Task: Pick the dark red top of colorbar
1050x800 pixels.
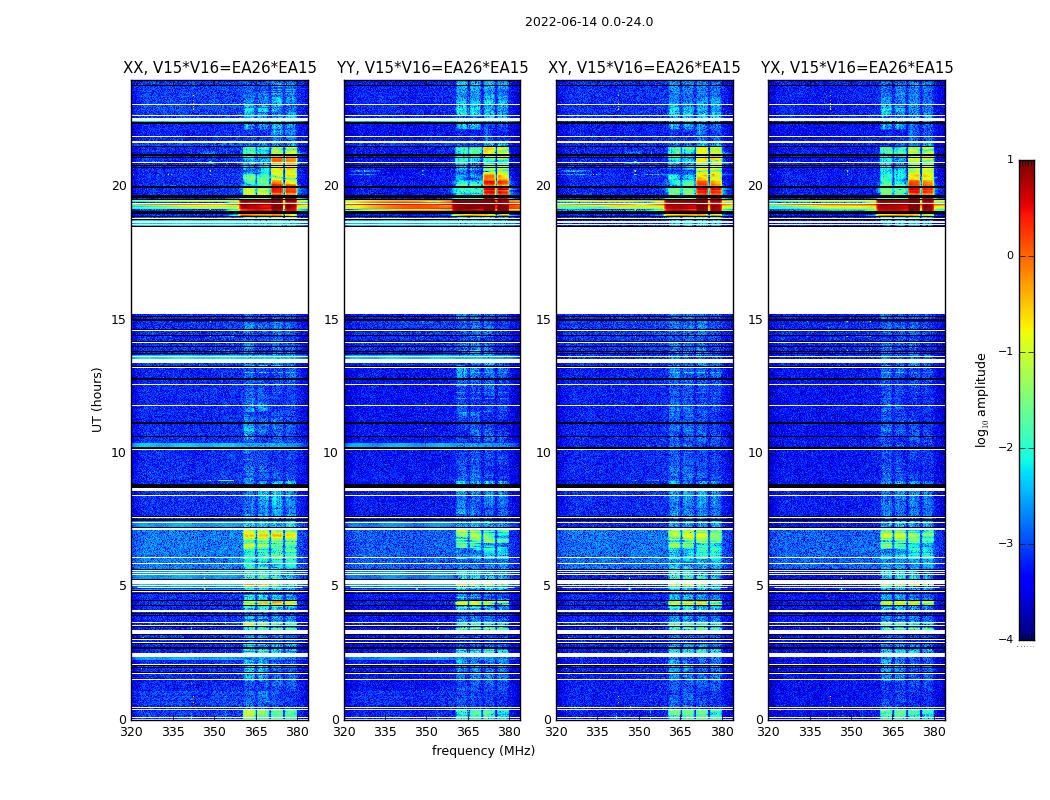Action: pos(1026,166)
